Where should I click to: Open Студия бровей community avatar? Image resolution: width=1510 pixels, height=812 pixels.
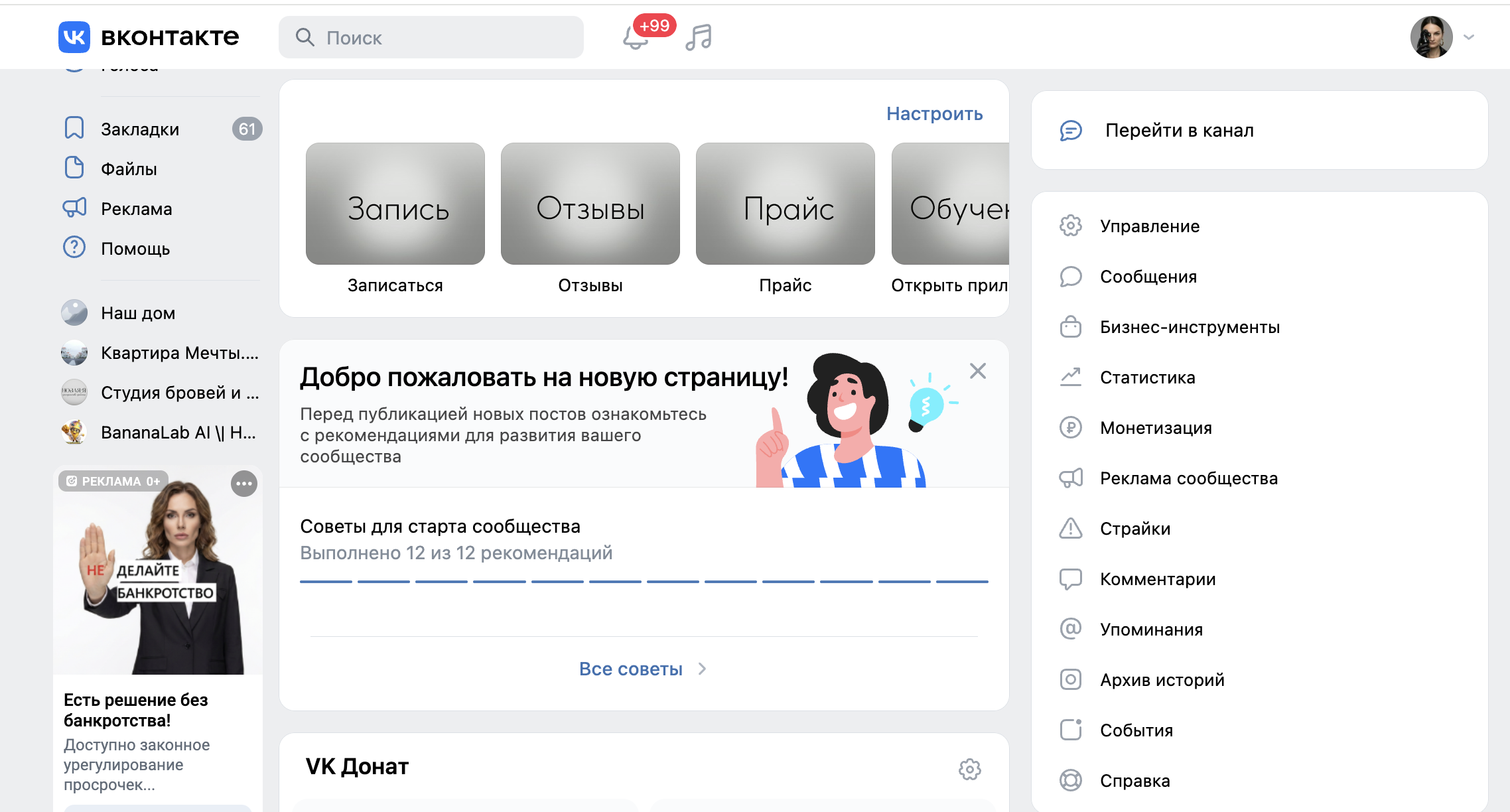(74, 392)
